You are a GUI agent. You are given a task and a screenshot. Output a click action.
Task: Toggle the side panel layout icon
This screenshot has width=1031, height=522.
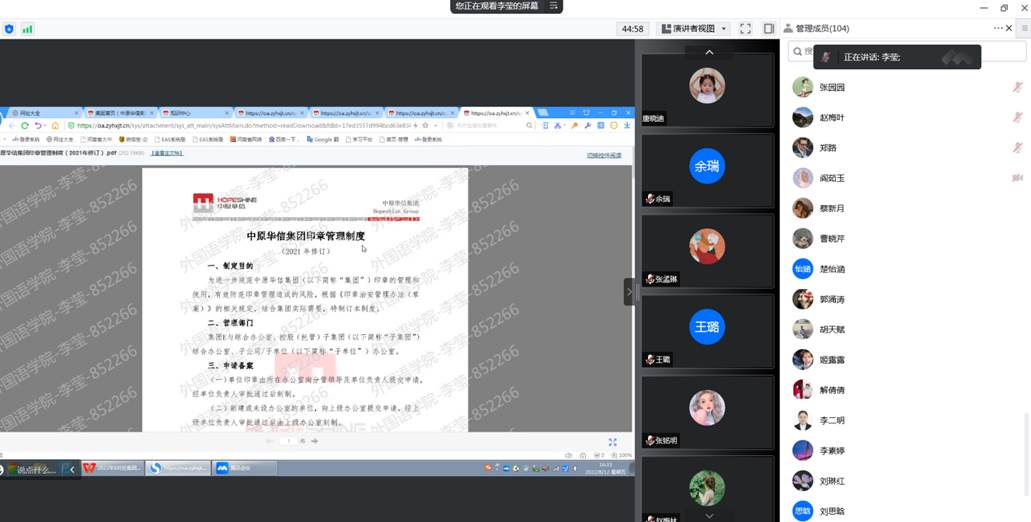(x=769, y=29)
